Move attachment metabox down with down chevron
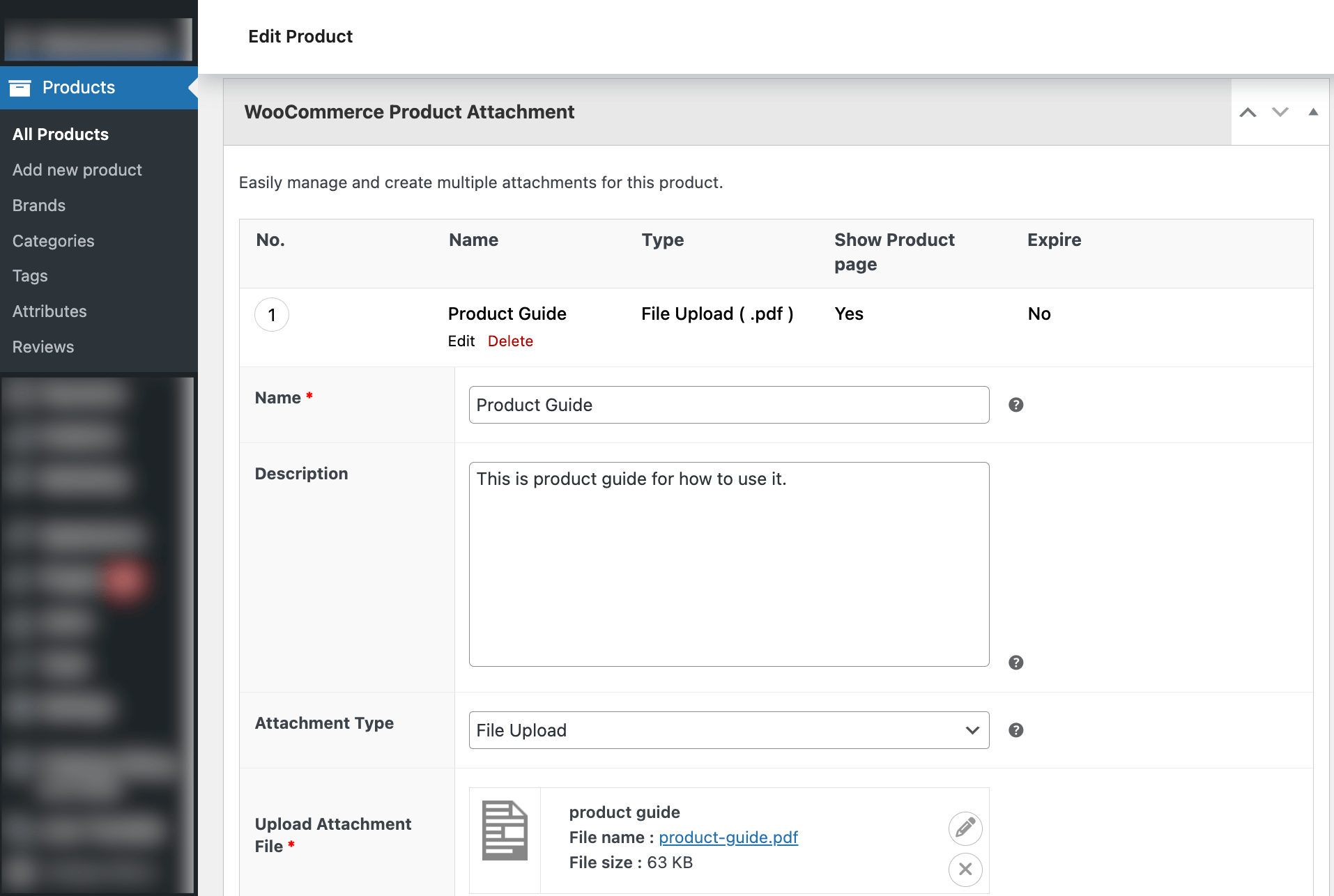This screenshot has height=896, width=1334. pyautogui.click(x=1280, y=111)
